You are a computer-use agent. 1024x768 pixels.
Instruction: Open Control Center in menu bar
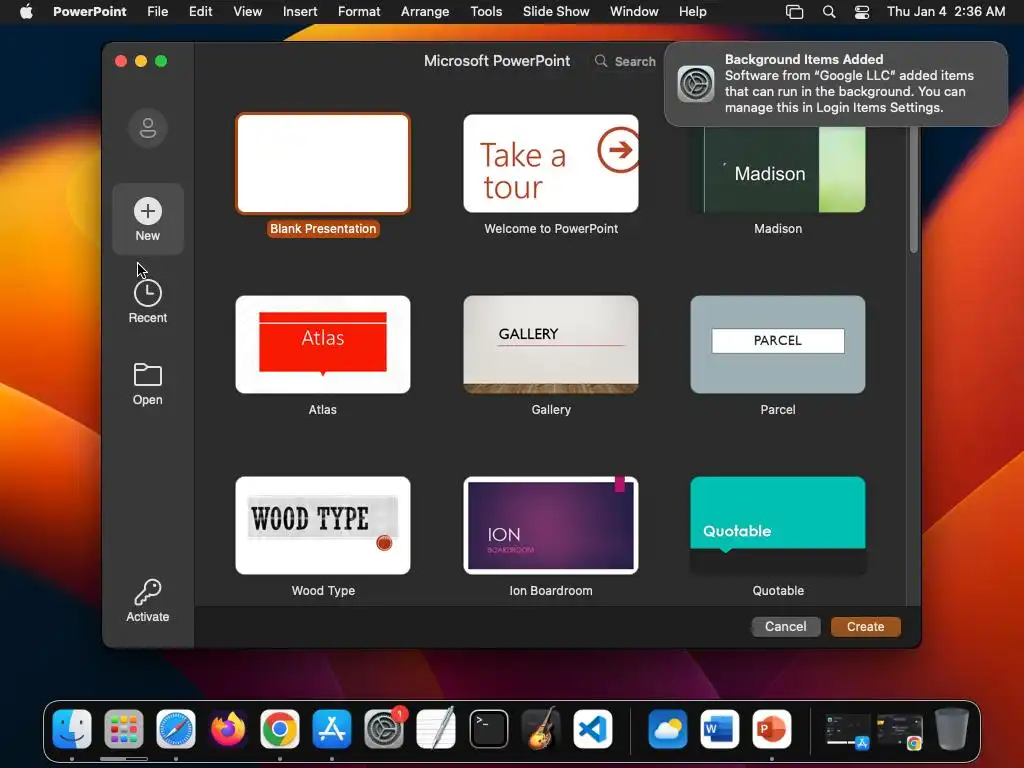coord(862,12)
